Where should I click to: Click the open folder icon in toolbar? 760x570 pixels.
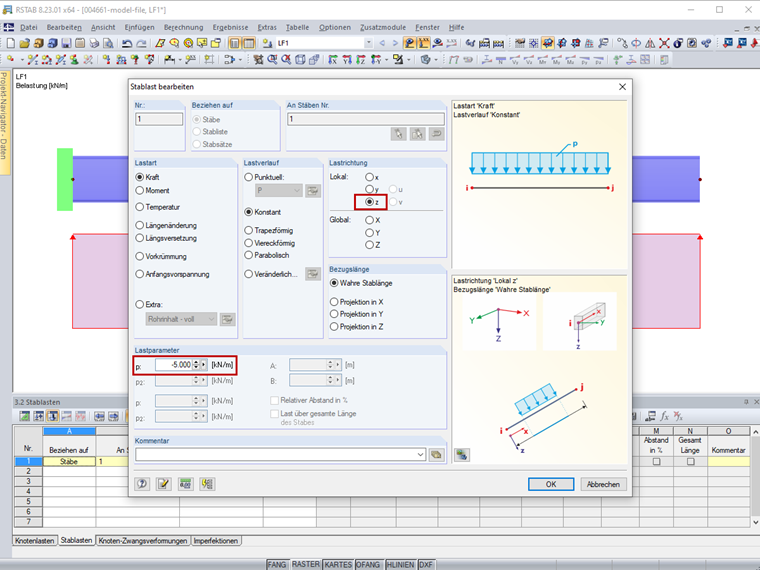click(24, 43)
